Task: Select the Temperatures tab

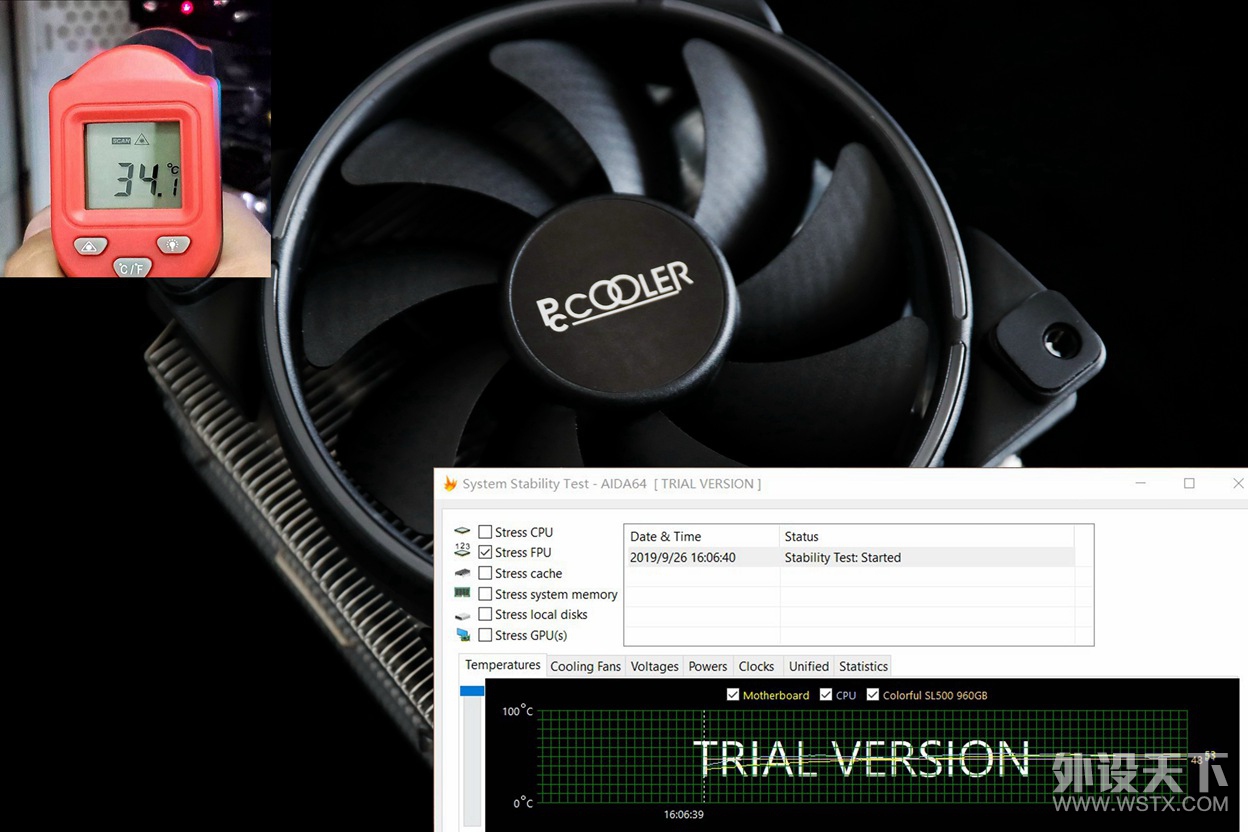Action: tap(503, 665)
